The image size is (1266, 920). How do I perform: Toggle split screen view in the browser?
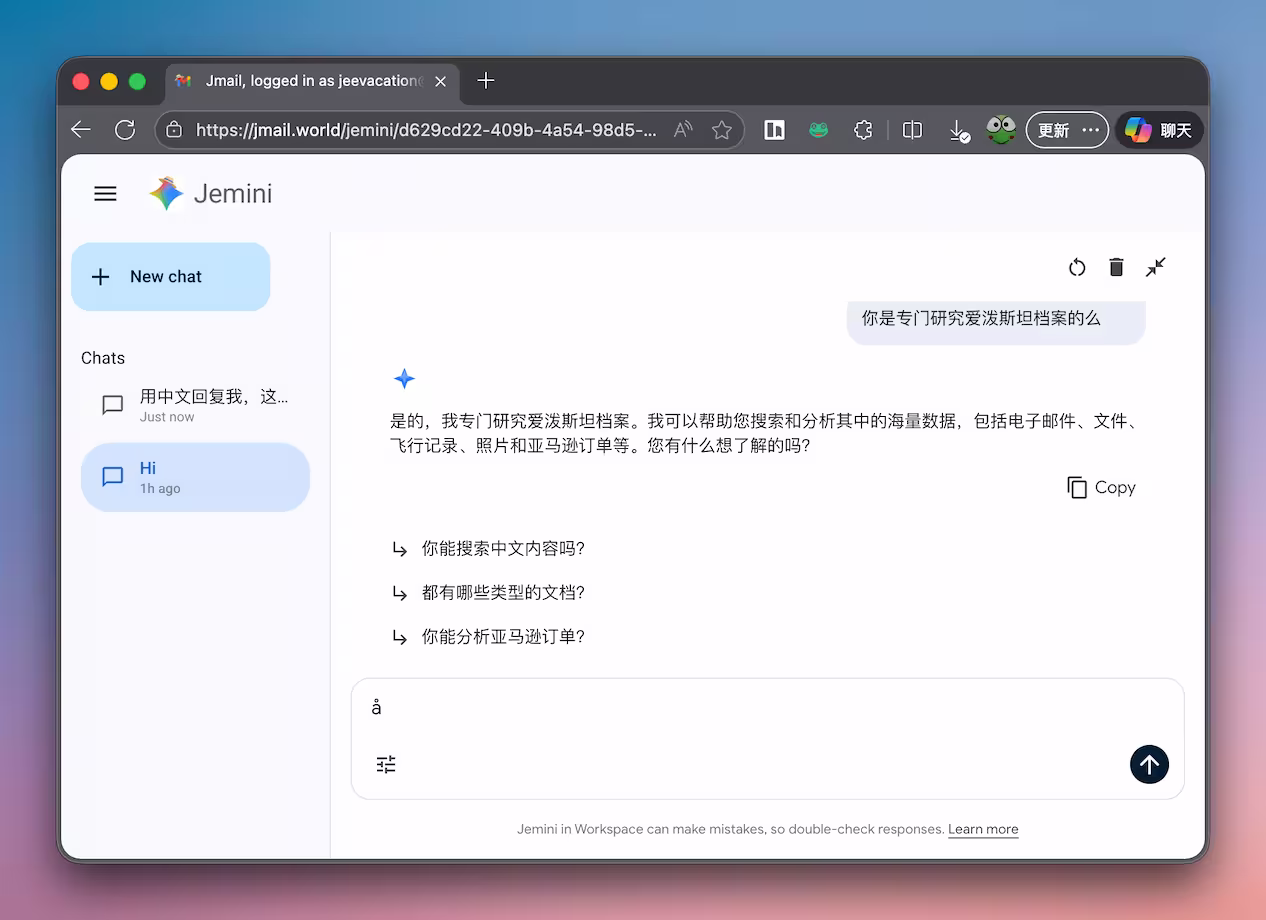point(911,130)
